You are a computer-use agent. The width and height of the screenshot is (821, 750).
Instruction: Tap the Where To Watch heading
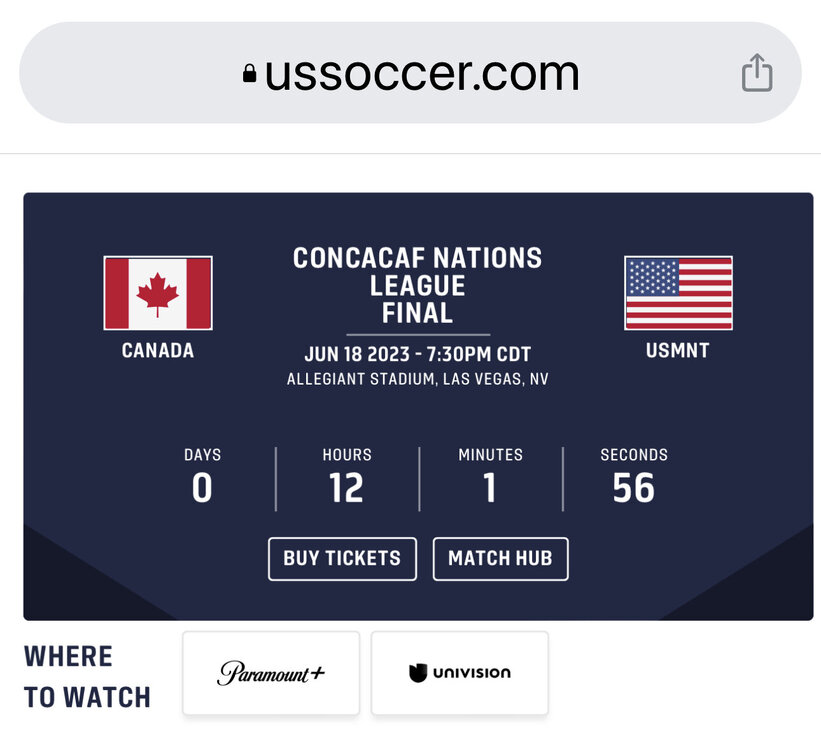pyautogui.click(x=87, y=677)
